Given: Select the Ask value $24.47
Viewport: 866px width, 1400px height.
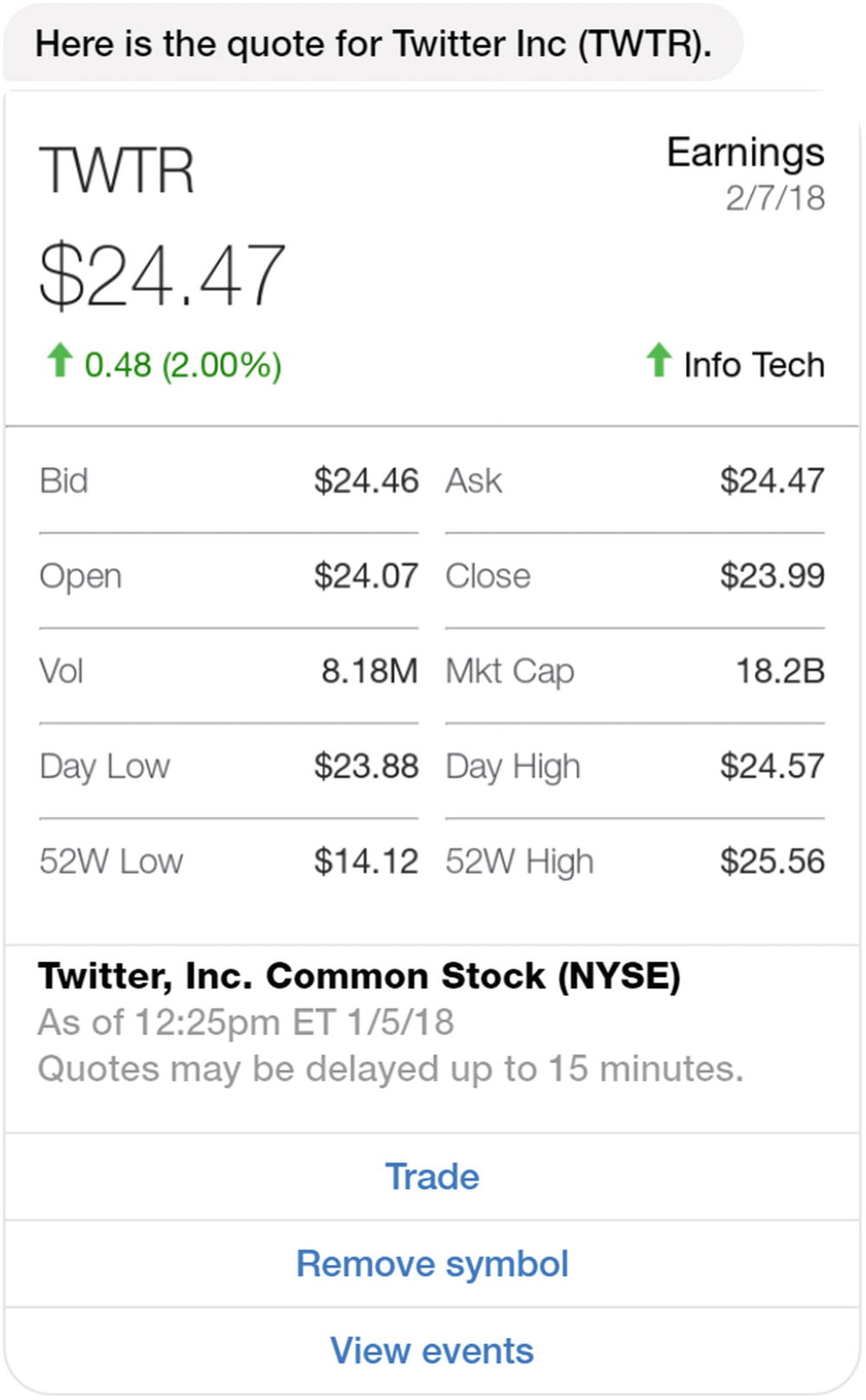Looking at the screenshot, I should tap(772, 481).
